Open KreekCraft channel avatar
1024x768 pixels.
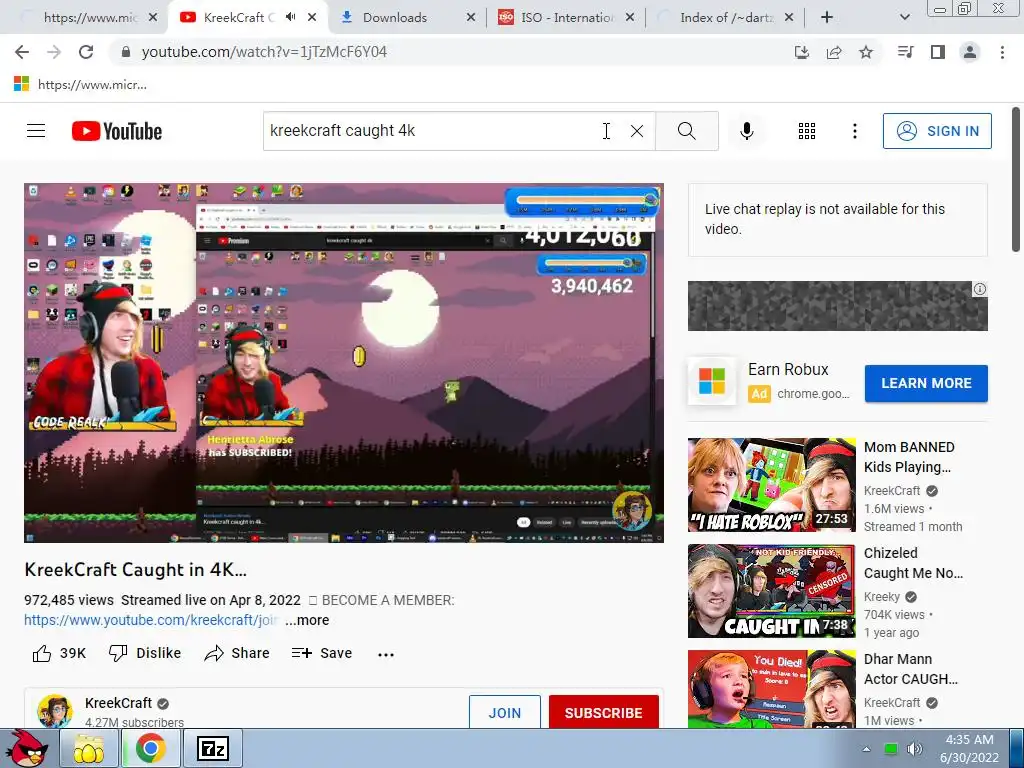coord(55,711)
